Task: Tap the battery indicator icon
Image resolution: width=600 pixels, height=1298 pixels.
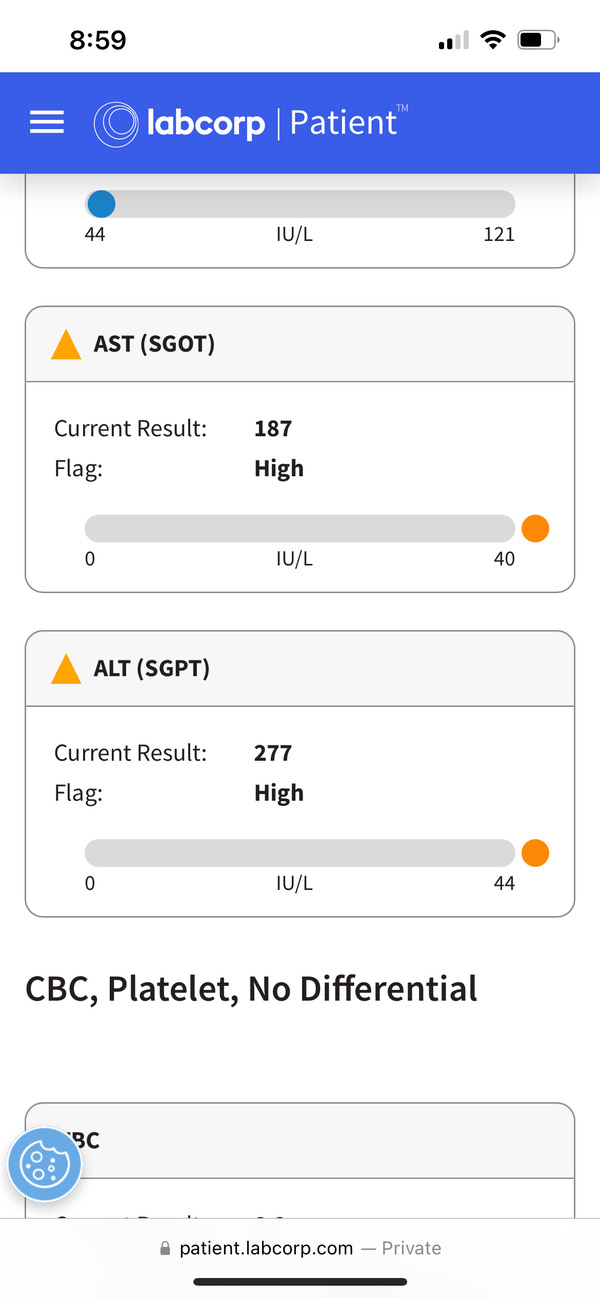Action: pos(539,40)
